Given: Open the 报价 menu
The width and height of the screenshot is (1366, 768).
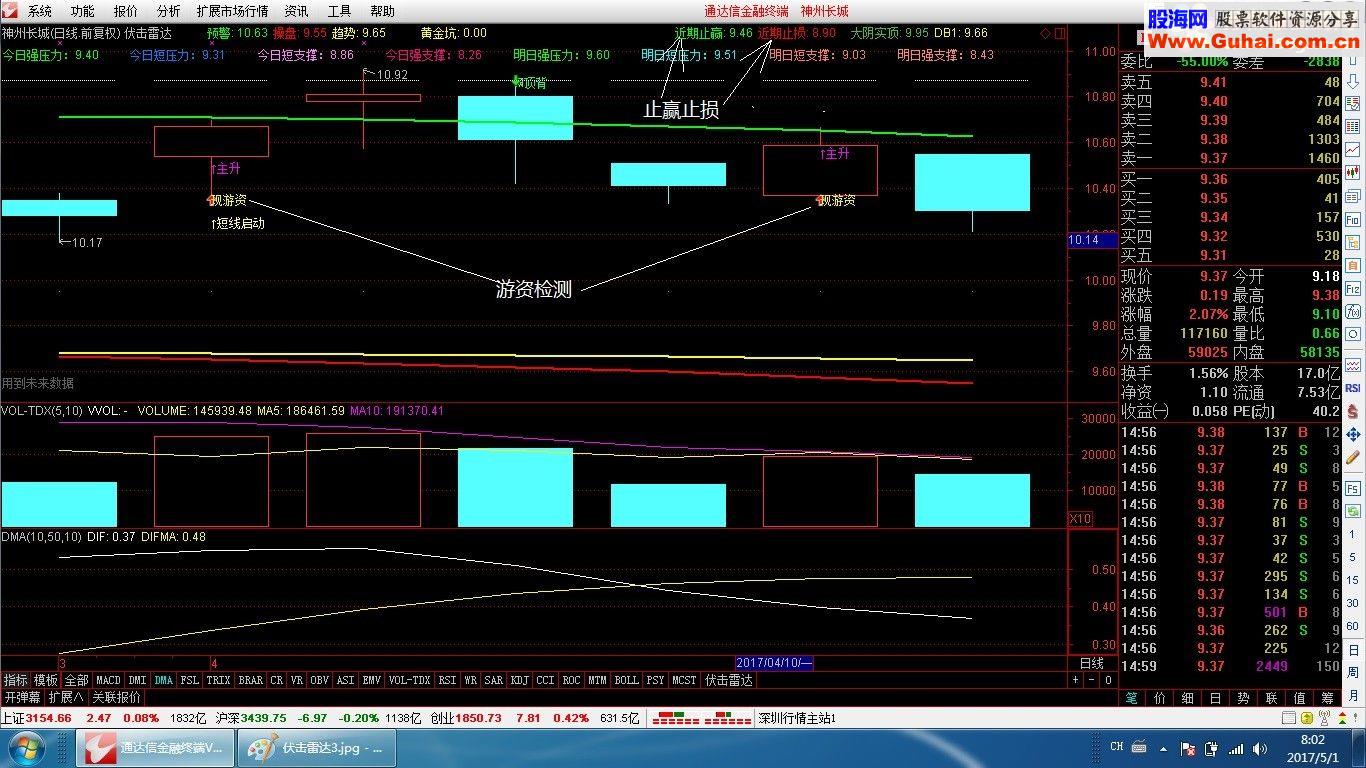Looking at the screenshot, I should coord(126,11).
